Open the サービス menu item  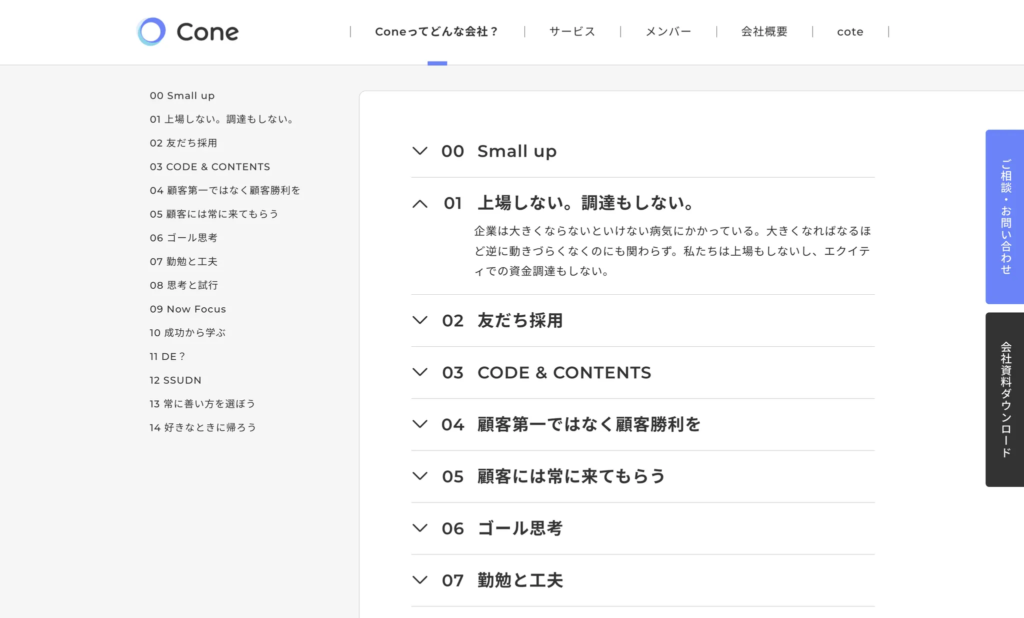[572, 32]
